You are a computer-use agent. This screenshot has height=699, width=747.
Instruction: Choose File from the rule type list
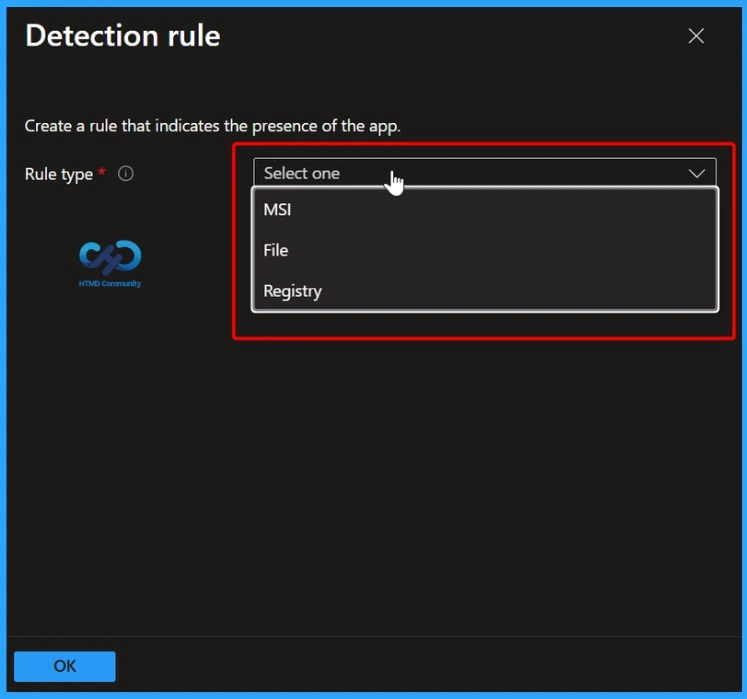click(x=485, y=250)
